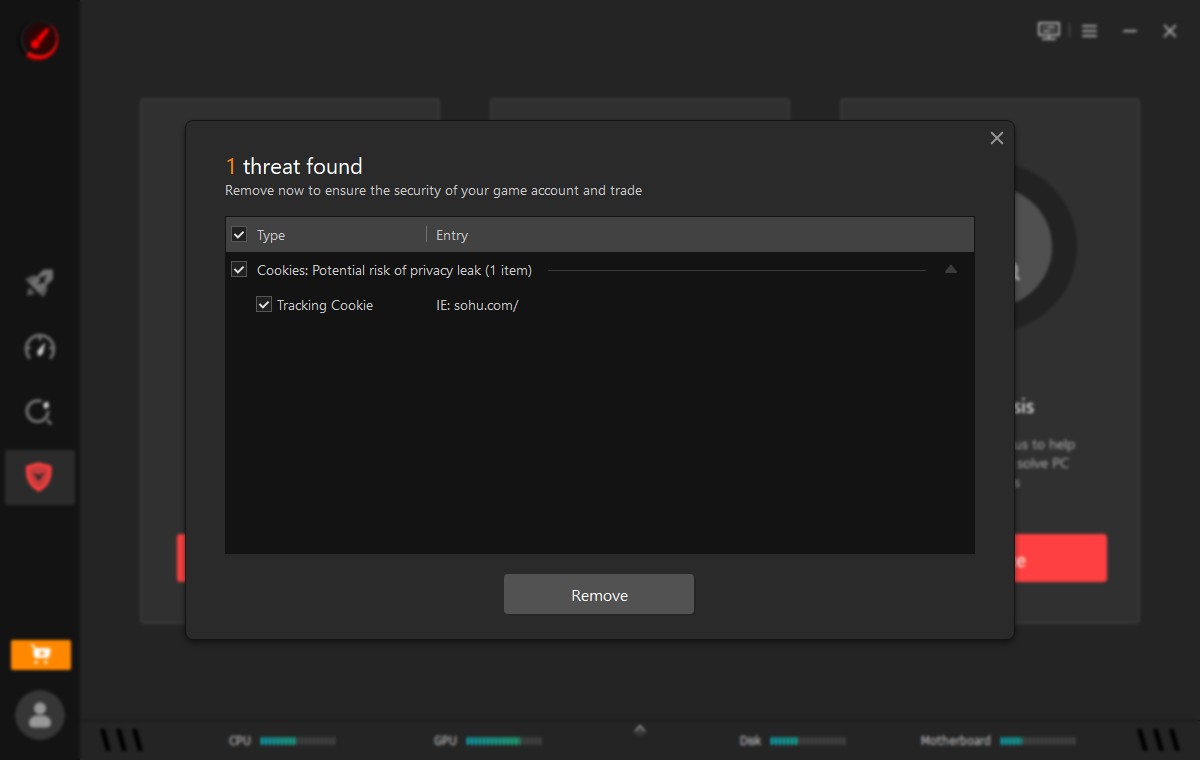Click the Cookies: Potential risk of privacy leak label
This screenshot has width=1200, height=760.
(x=394, y=271)
